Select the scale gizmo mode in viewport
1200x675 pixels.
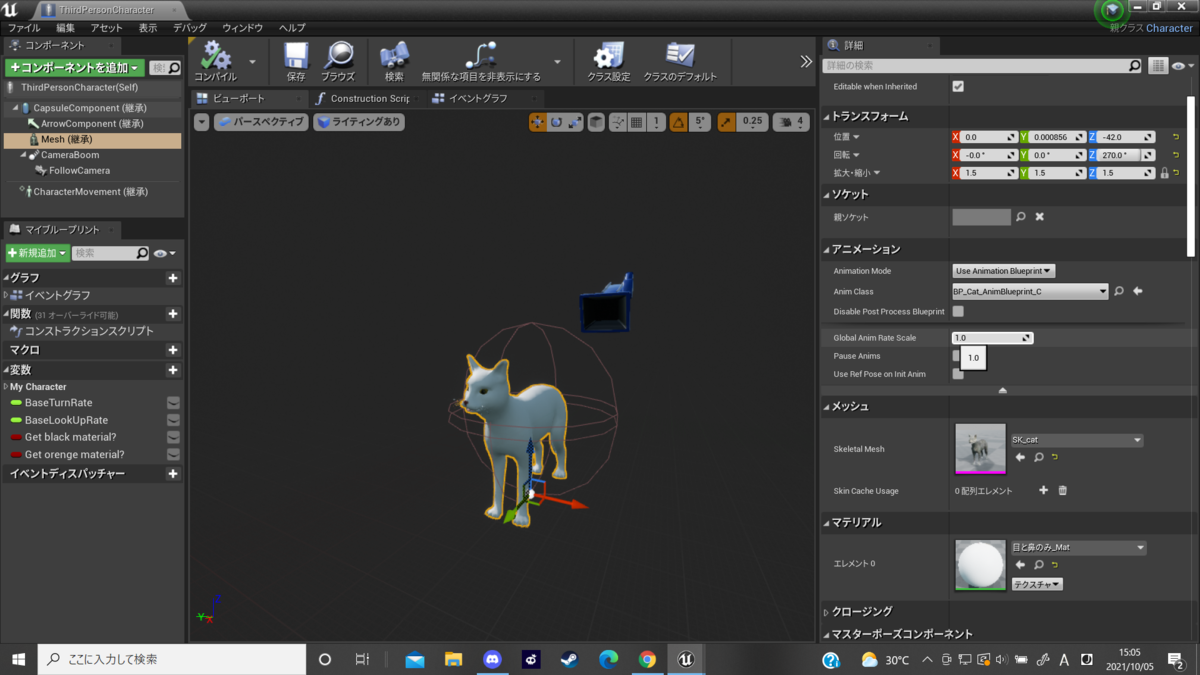574,122
